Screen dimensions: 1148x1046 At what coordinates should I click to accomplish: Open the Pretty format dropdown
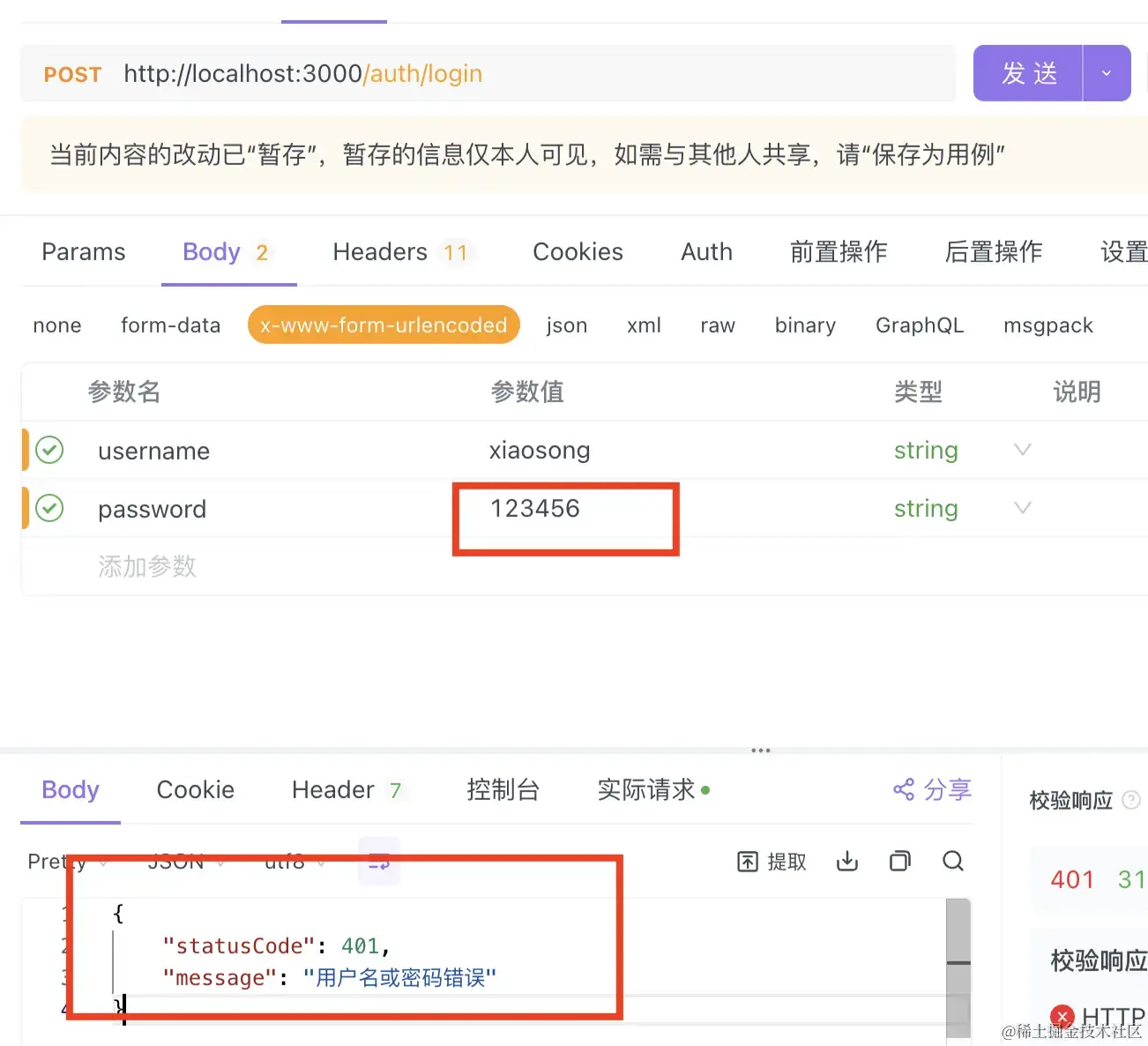point(67,862)
